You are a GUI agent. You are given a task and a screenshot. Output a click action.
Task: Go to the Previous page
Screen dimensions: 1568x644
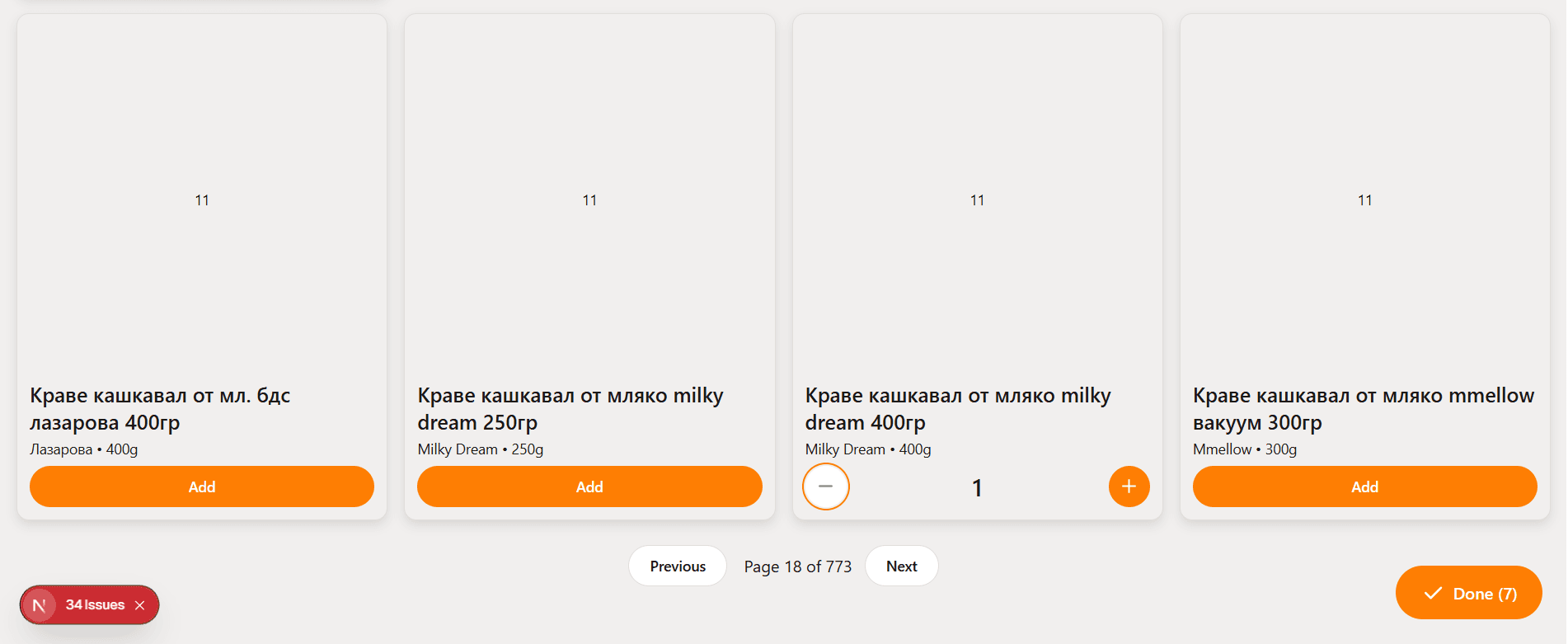click(677, 566)
